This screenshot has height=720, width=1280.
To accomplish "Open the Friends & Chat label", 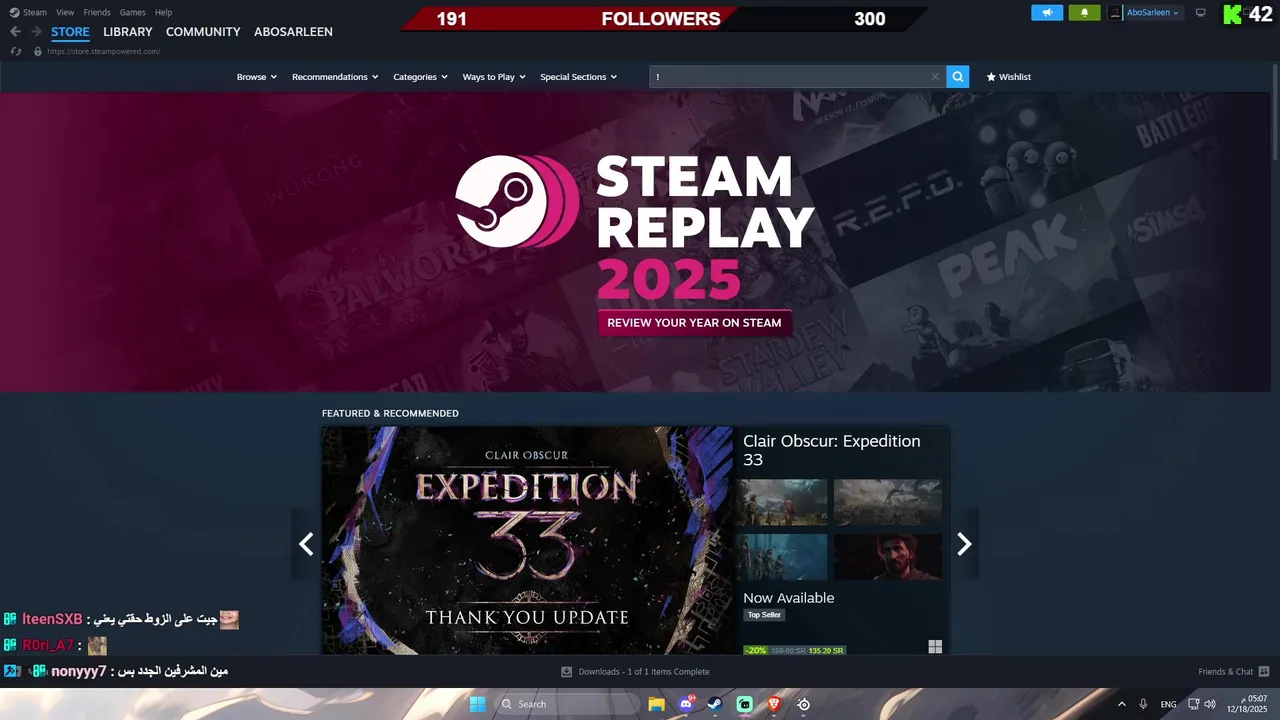I will point(1225,672).
